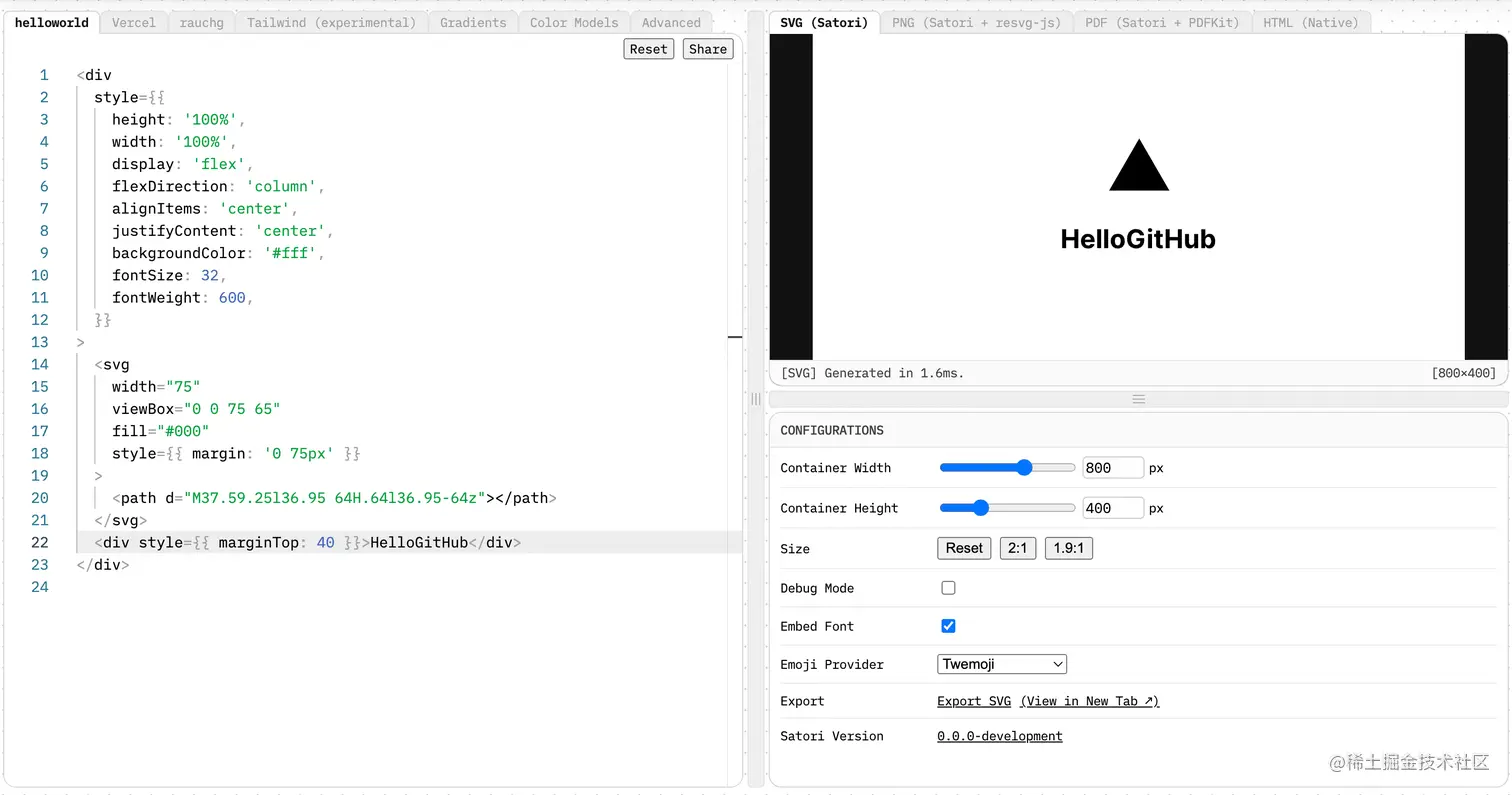Open the Advanced tab
Image resolution: width=1512 pixels, height=795 pixels.
click(x=671, y=22)
